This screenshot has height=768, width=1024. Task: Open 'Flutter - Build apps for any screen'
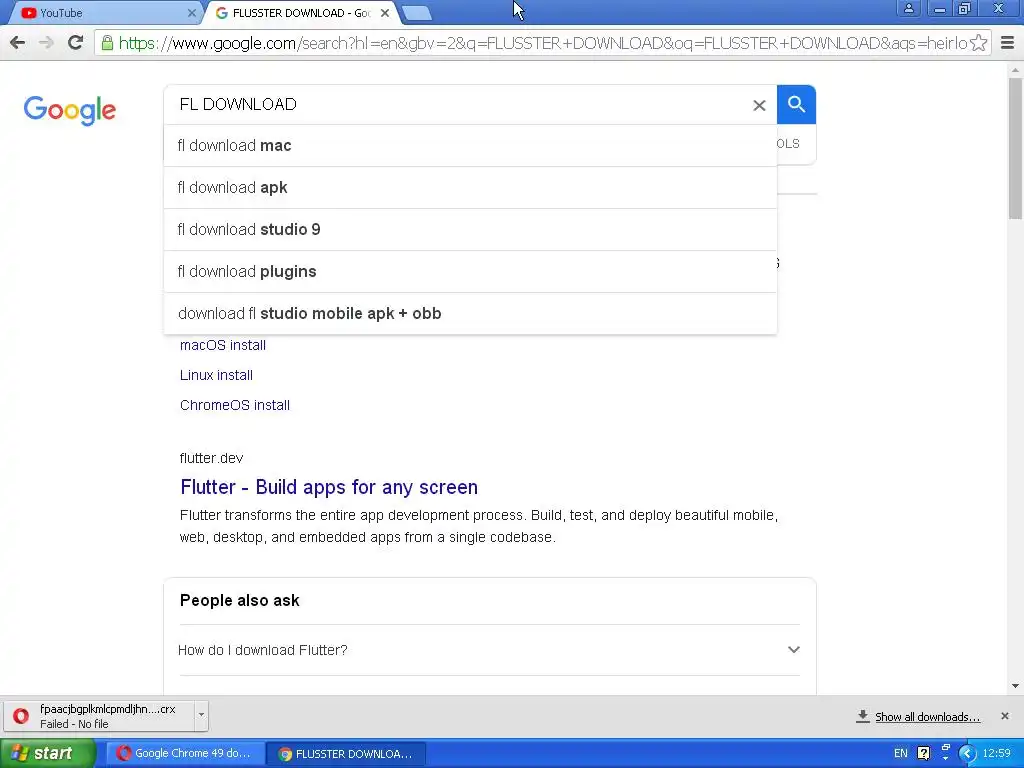point(329,487)
